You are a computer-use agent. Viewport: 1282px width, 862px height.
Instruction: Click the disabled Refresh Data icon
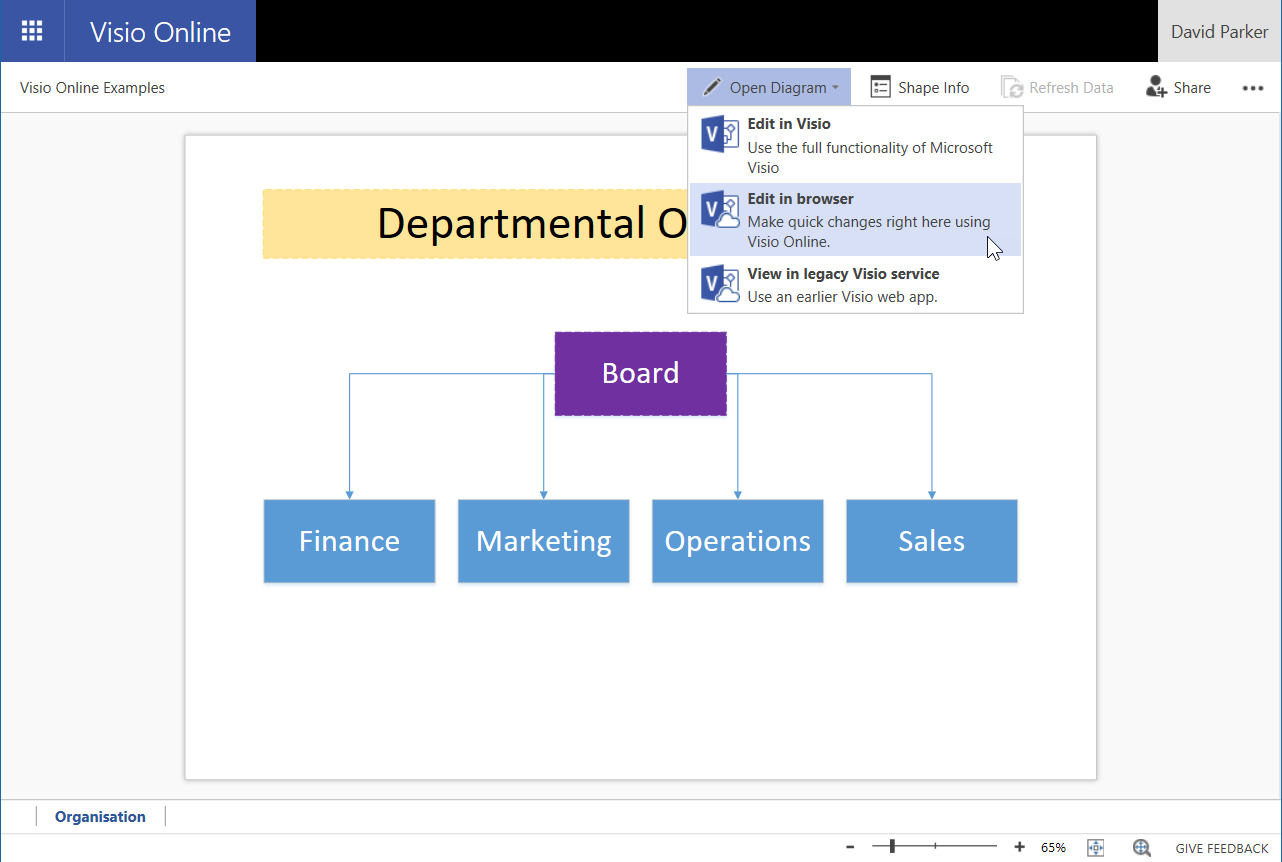point(1058,87)
